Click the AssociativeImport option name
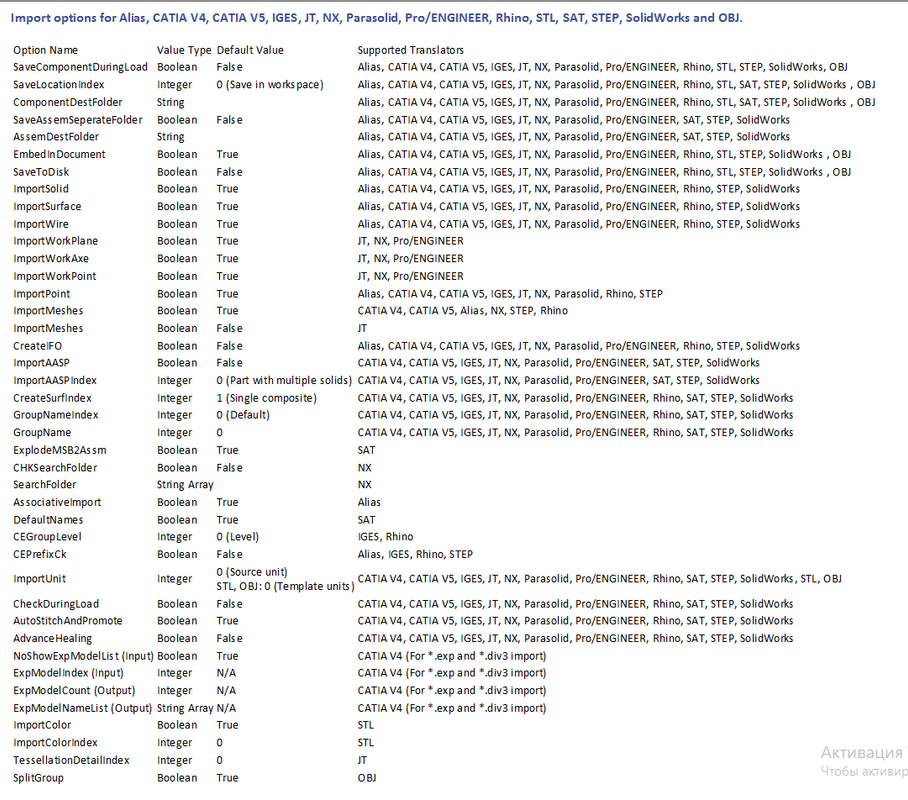The image size is (908, 800). pyautogui.click(x=57, y=502)
